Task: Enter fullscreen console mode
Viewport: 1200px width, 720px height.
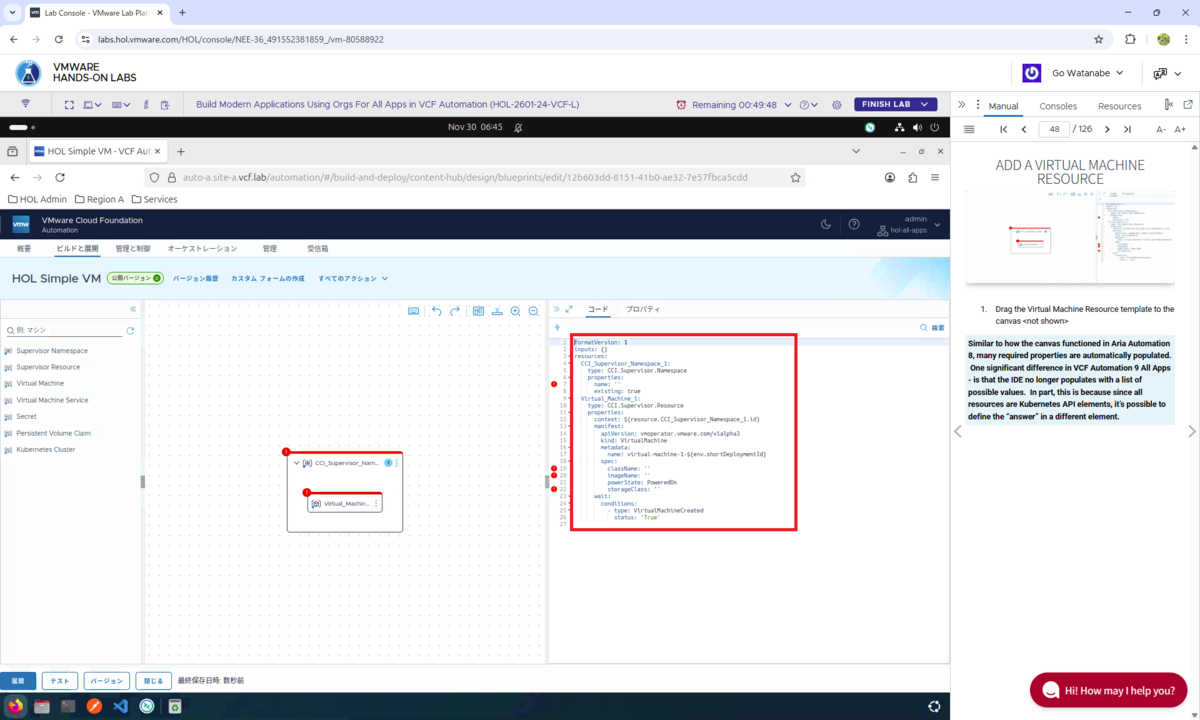Action: point(69,104)
